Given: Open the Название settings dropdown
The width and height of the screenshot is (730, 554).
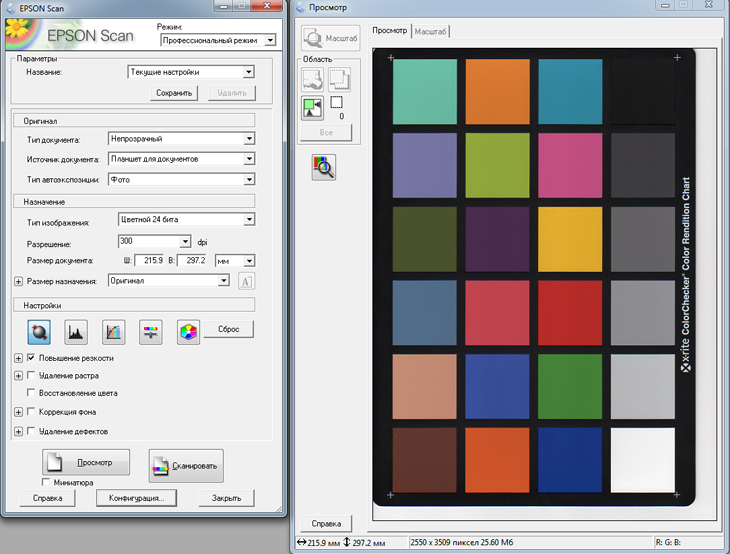Looking at the screenshot, I should pos(191,72).
